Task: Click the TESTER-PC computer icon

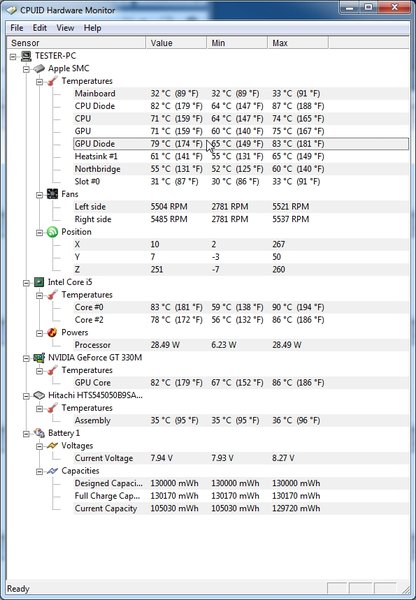Action: tap(26, 56)
